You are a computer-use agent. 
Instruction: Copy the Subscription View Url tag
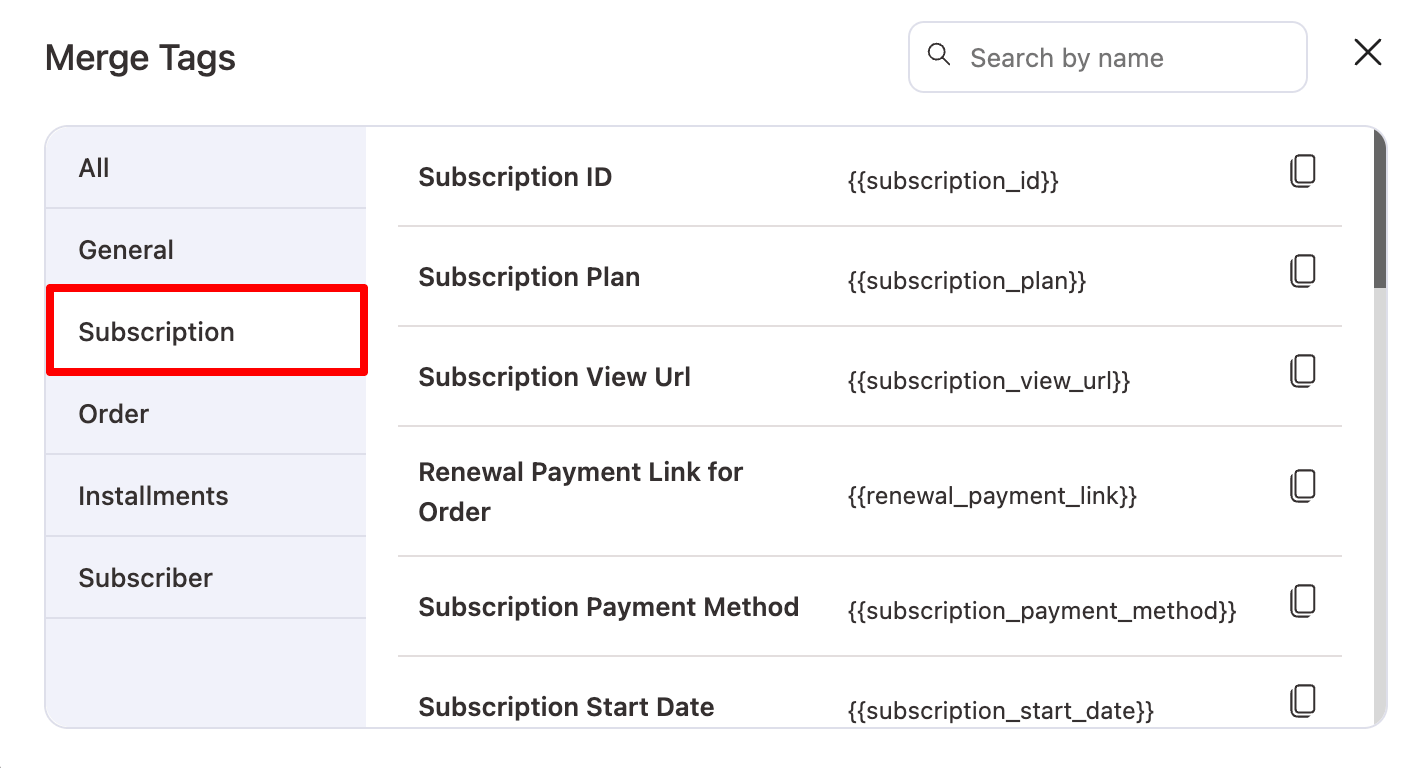tap(1301, 371)
